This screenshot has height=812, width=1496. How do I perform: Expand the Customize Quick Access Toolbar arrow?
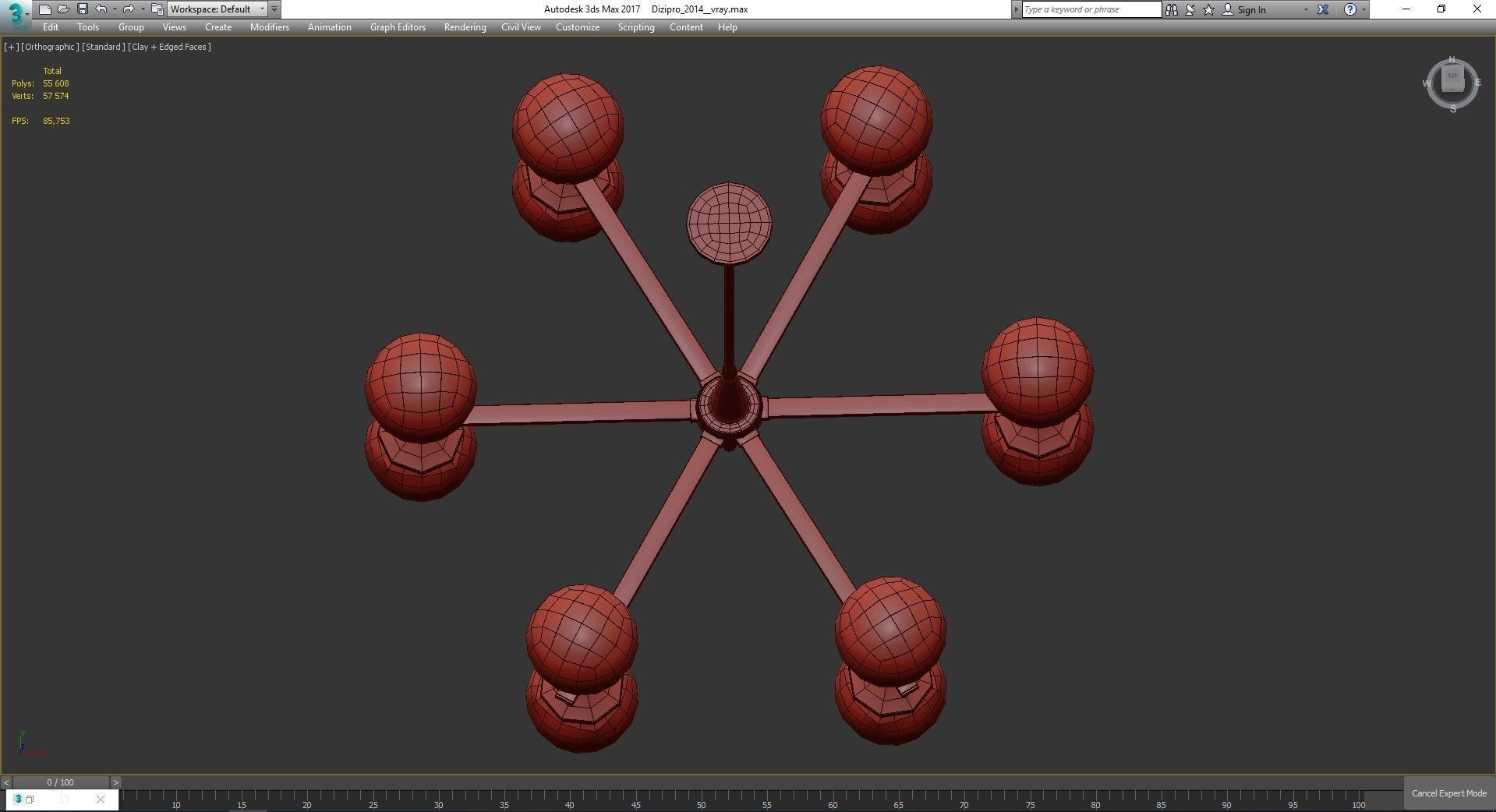274,9
